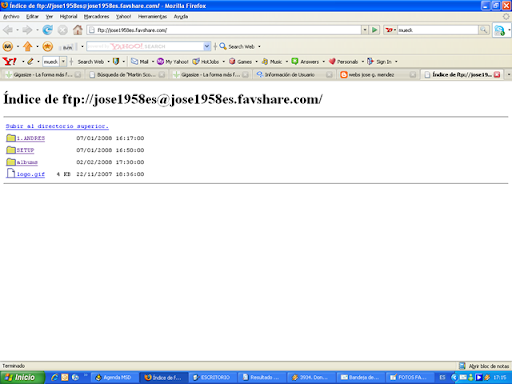
Task: Expand the Yahoo toolbar 'mueck' search dropdown
Action: [x=63, y=62]
